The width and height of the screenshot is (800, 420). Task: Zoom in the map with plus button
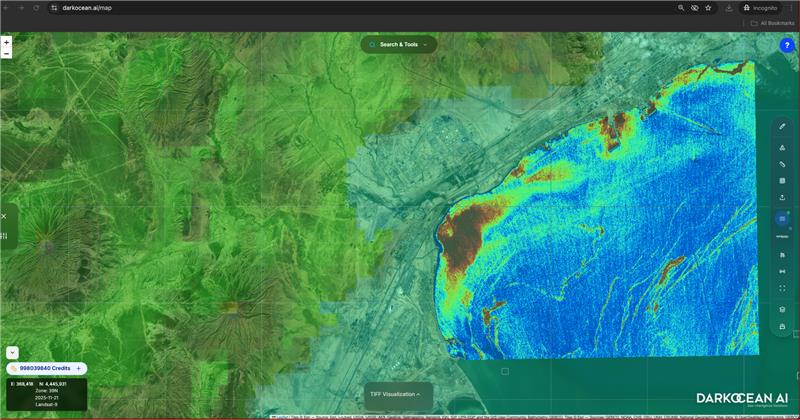6,43
